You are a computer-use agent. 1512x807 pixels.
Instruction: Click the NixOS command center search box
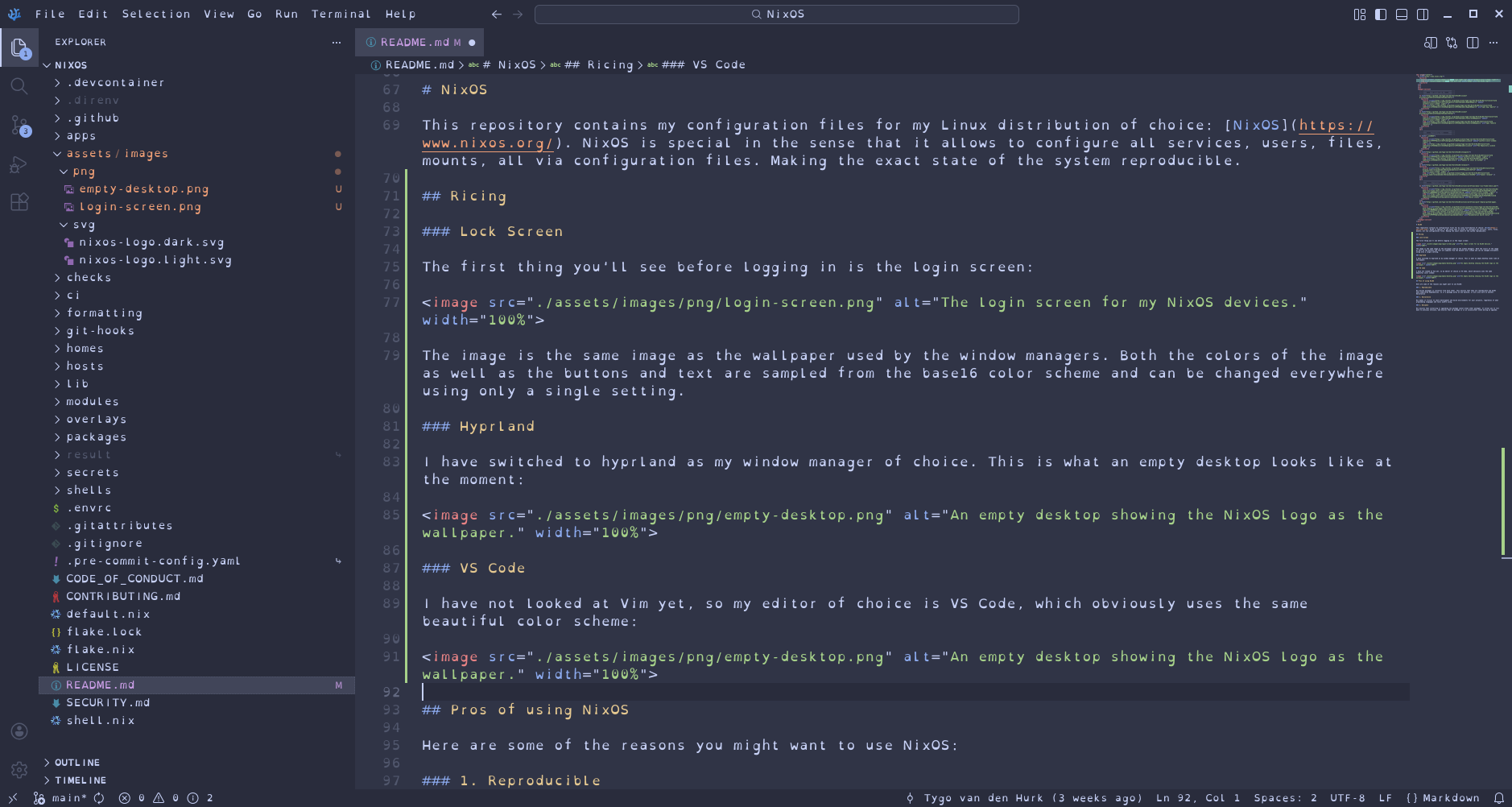777,14
